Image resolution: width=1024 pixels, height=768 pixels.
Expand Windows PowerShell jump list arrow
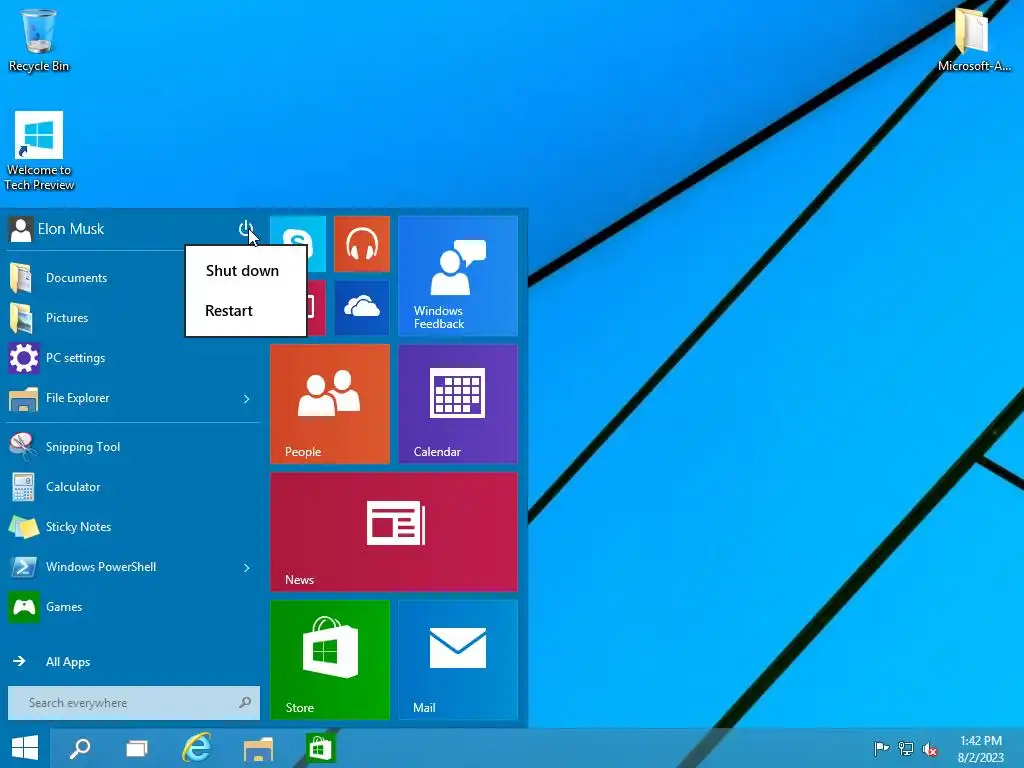pos(247,568)
